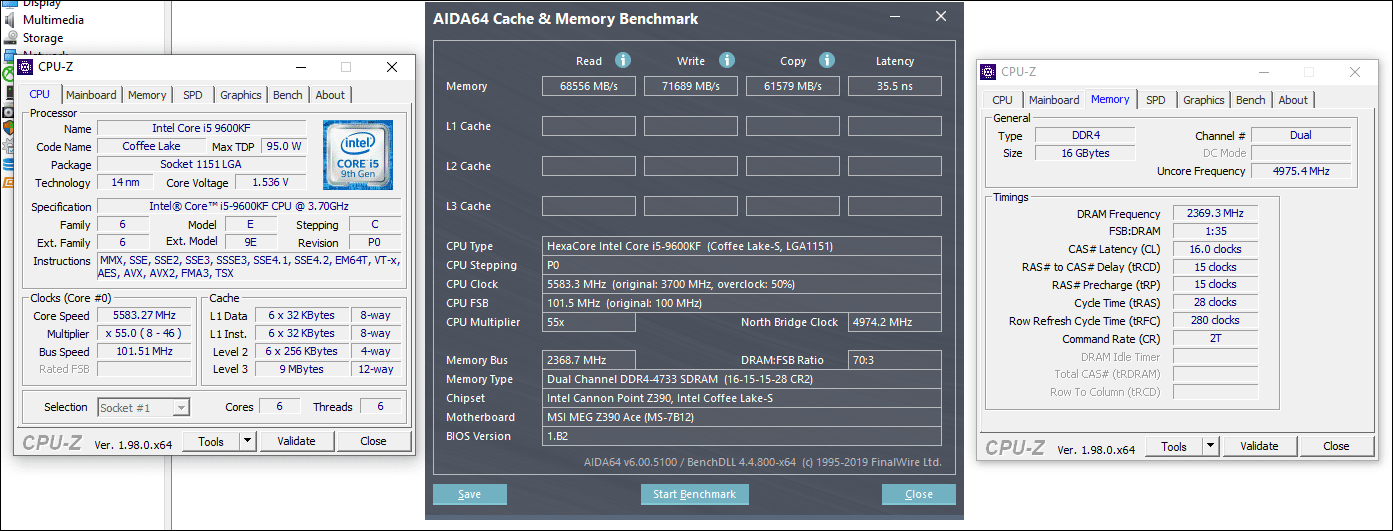
Task: Switch to CPU tab in right CPU-Z
Action: 1002,100
